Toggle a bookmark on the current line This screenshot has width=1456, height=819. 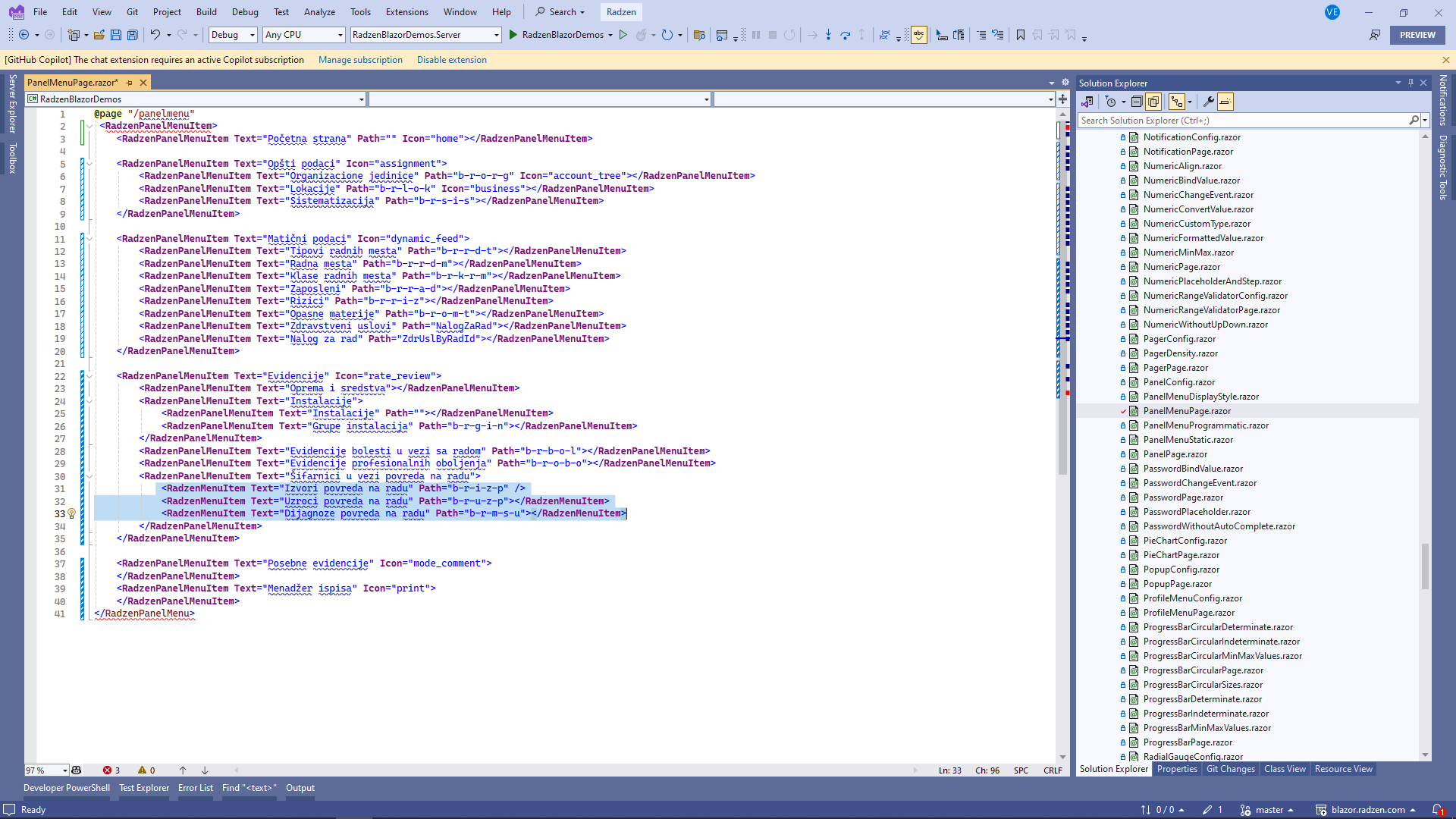tap(1021, 35)
